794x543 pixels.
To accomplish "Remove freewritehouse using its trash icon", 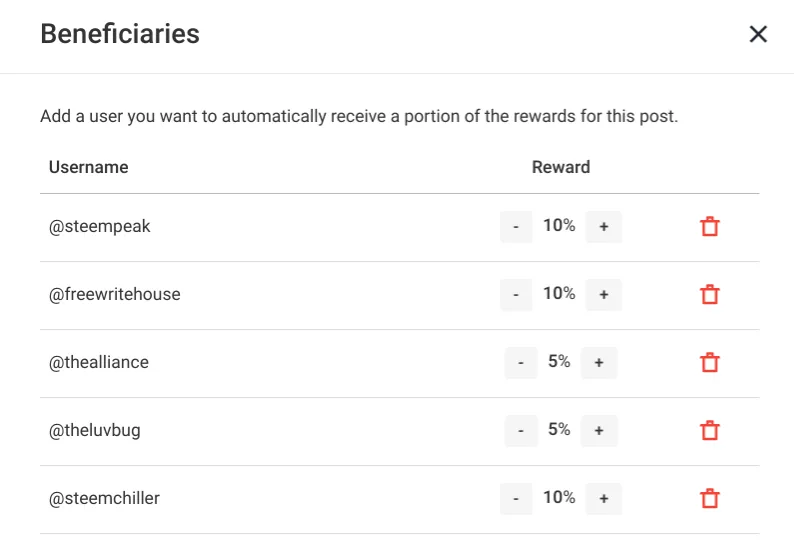I will (710, 294).
